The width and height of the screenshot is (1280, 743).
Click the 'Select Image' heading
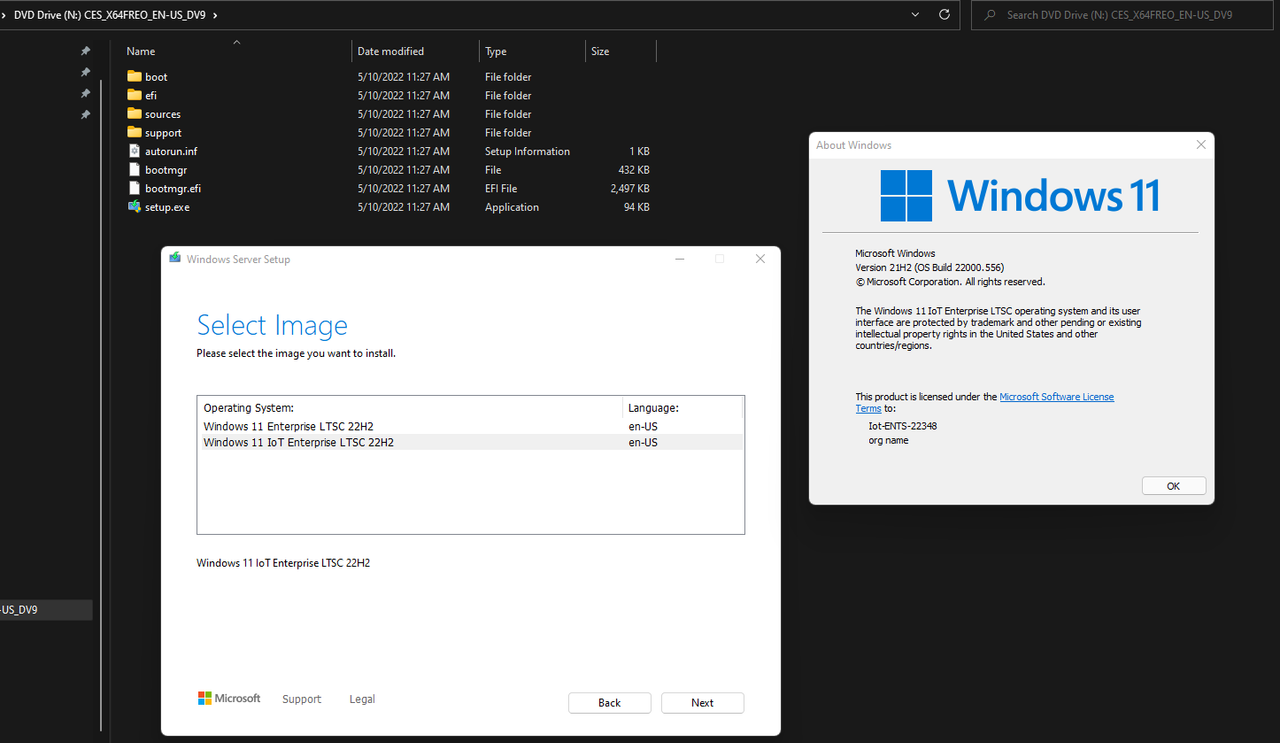tap(272, 325)
